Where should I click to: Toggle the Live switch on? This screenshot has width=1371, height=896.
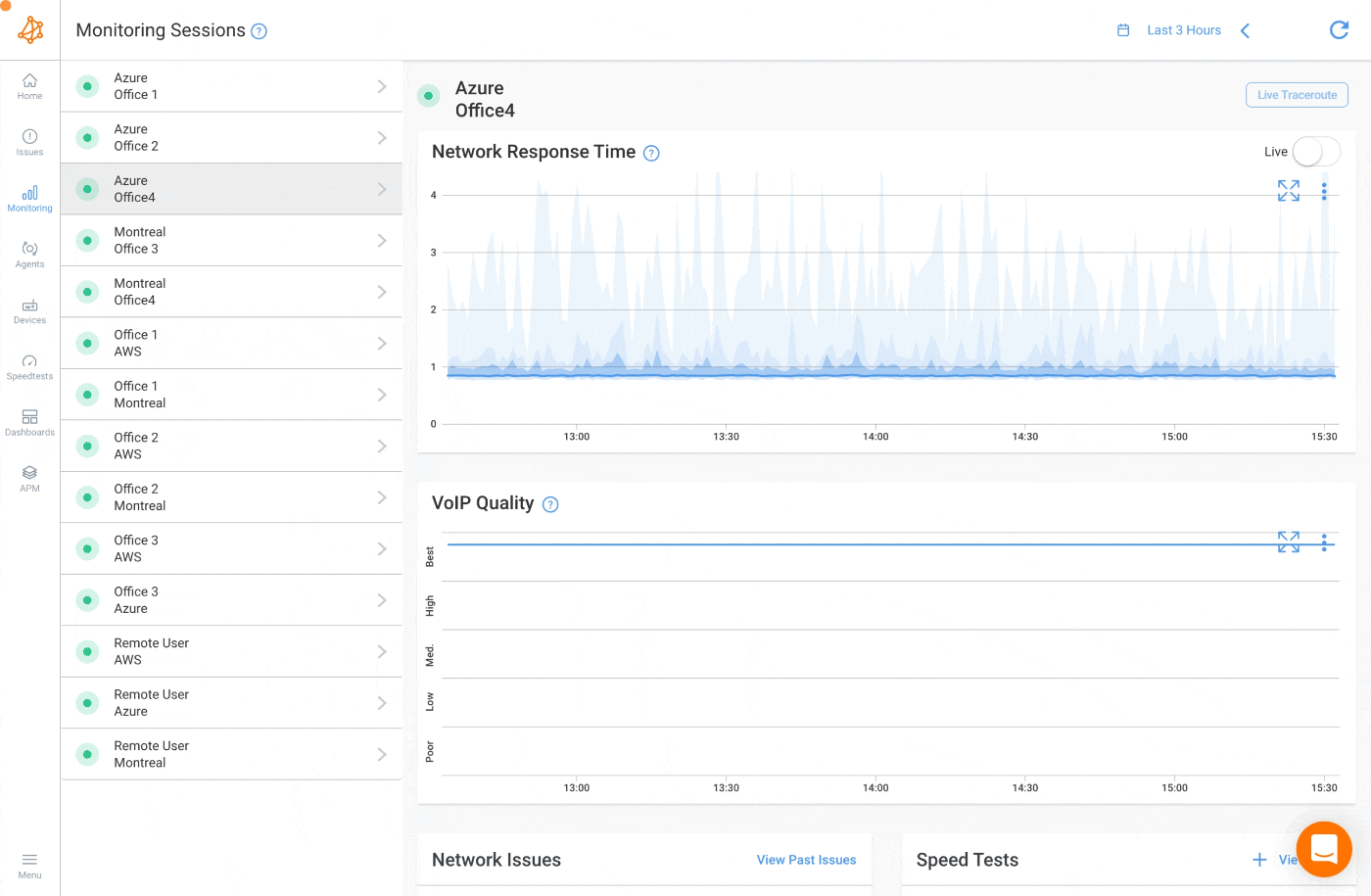pos(1316,152)
